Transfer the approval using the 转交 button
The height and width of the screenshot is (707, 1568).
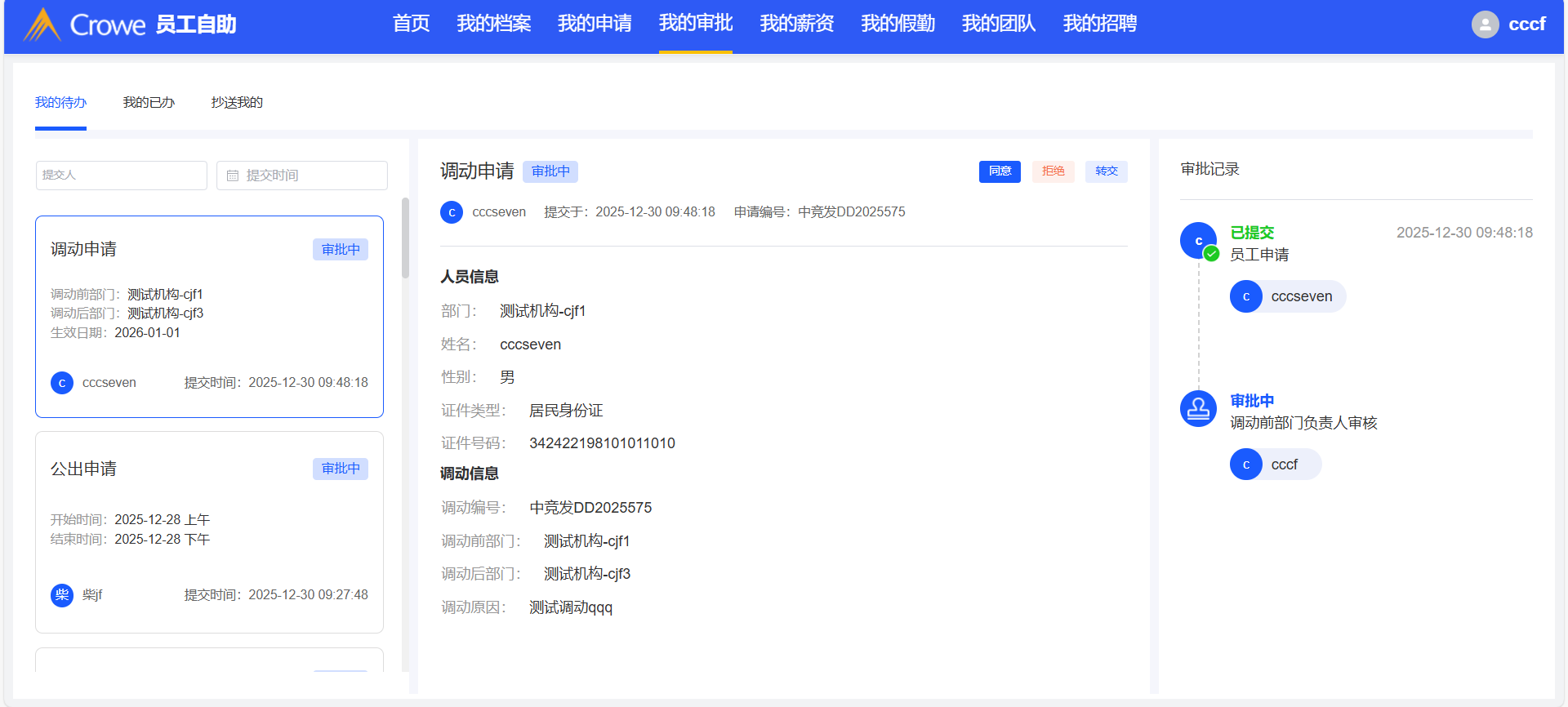pyautogui.click(x=1106, y=171)
